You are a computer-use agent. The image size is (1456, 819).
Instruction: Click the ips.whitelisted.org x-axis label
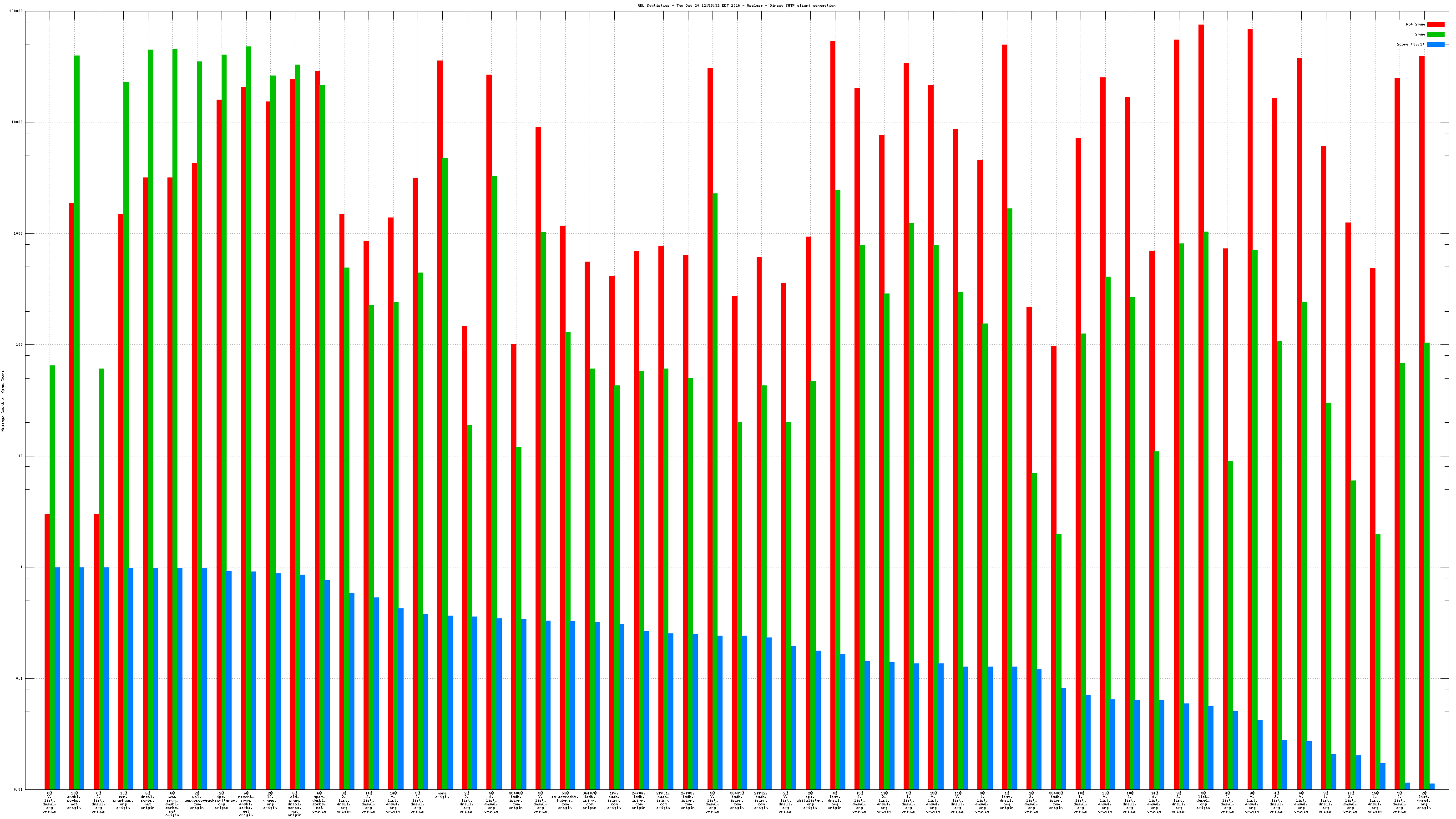[810, 801]
